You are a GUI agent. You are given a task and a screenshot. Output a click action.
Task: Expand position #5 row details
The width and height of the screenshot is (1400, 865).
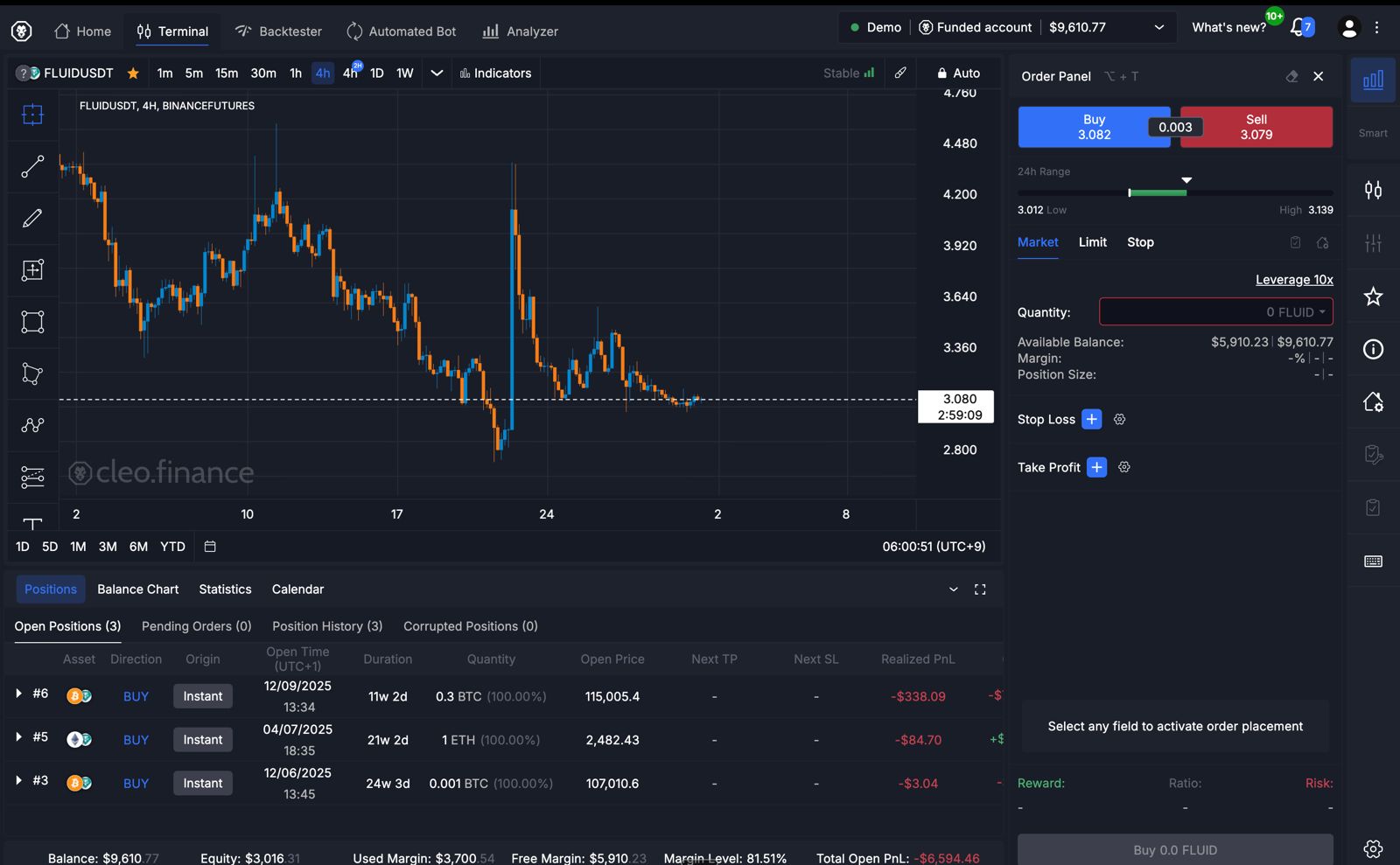[x=19, y=737]
